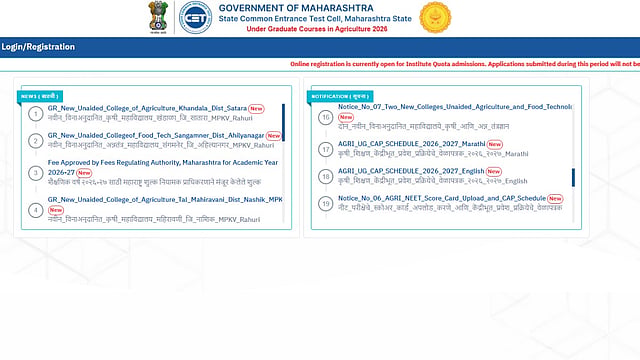Image resolution: width=640 pixels, height=360 pixels.
Task: Click 'GOVERNMENT OF MAHARASHTRA' heading
Action: [x=296, y=8]
